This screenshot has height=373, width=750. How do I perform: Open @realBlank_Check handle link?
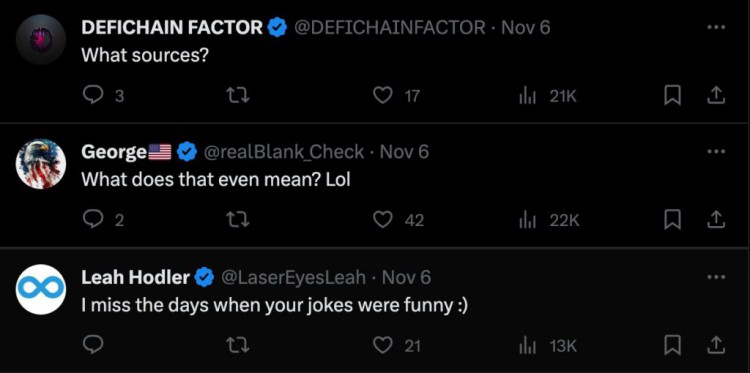click(284, 152)
